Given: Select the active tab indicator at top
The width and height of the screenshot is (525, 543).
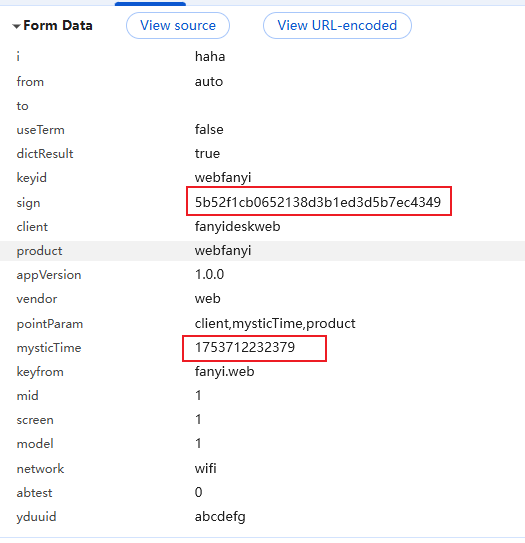Looking at the screenshot, I should 150,3.
